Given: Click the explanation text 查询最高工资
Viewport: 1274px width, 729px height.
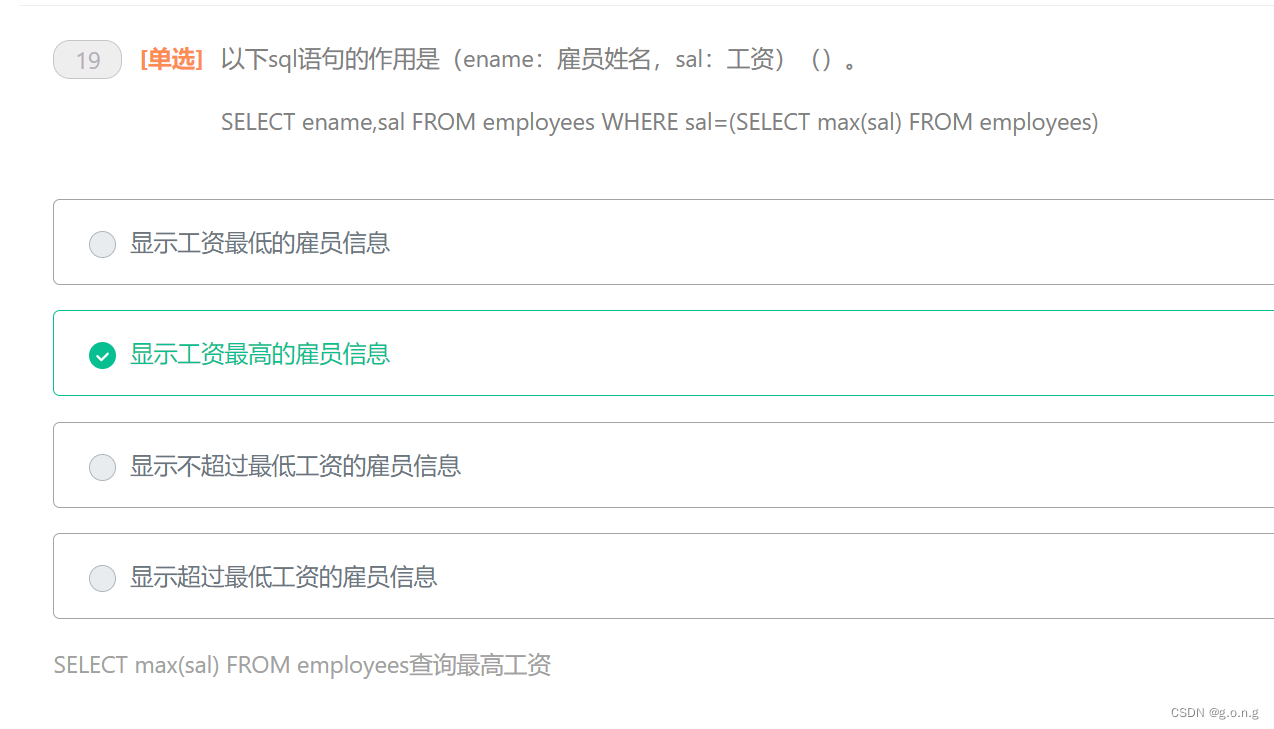Looking at the screenshot, I should [x=301, y=664].
